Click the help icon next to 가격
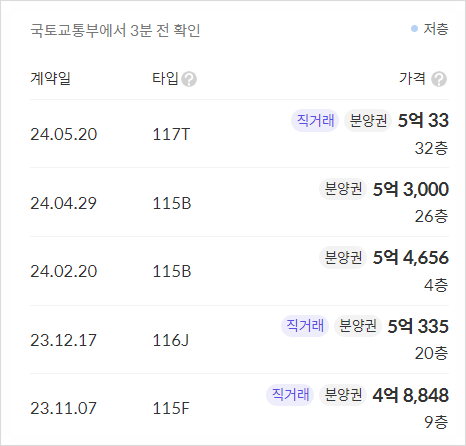The image size is (466, 446). (x=439, y=79)
